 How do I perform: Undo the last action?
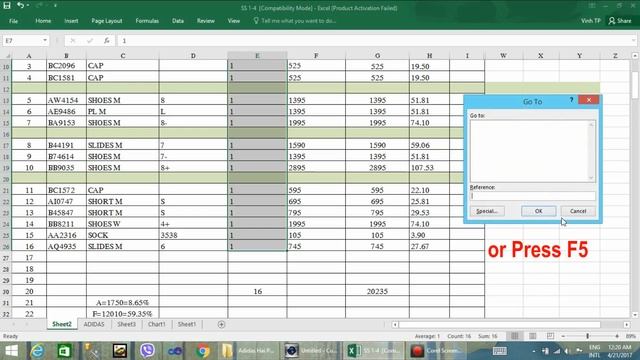coord(20,6)
